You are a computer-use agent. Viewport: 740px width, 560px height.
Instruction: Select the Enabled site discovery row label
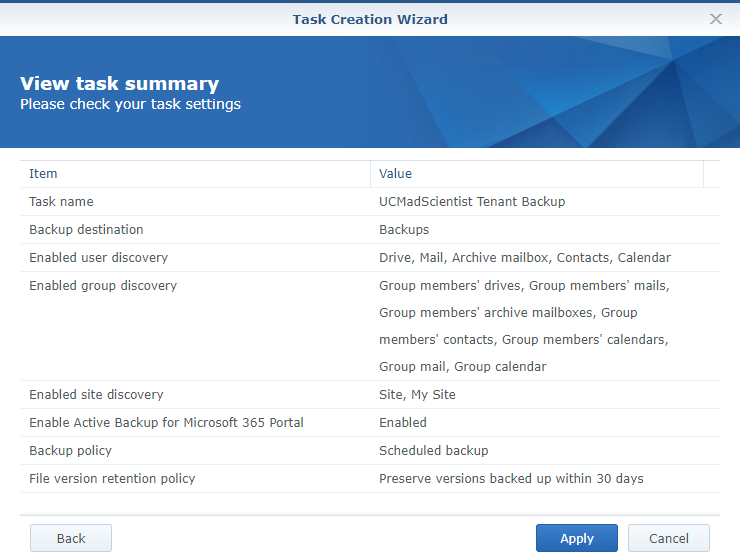(x=96, y=395)
